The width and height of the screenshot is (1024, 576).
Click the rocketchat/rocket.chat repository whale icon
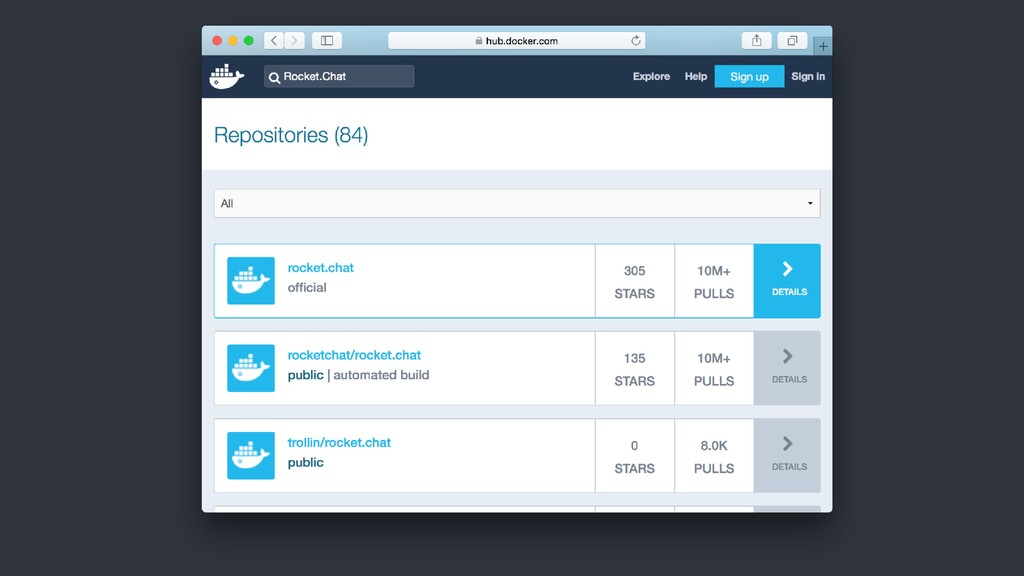tap(251, 368)
